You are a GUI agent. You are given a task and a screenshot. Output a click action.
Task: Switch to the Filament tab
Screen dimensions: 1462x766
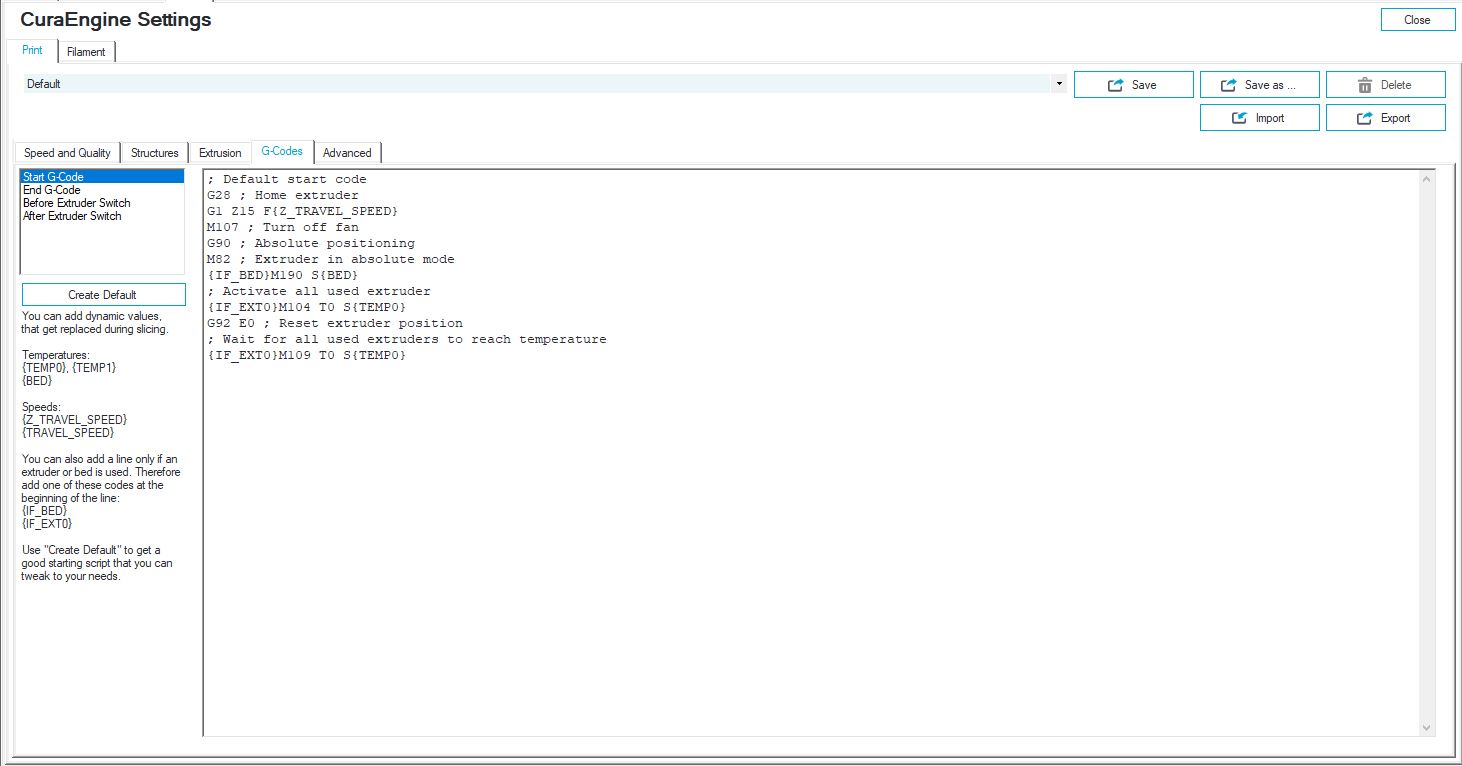click(86, 52)
